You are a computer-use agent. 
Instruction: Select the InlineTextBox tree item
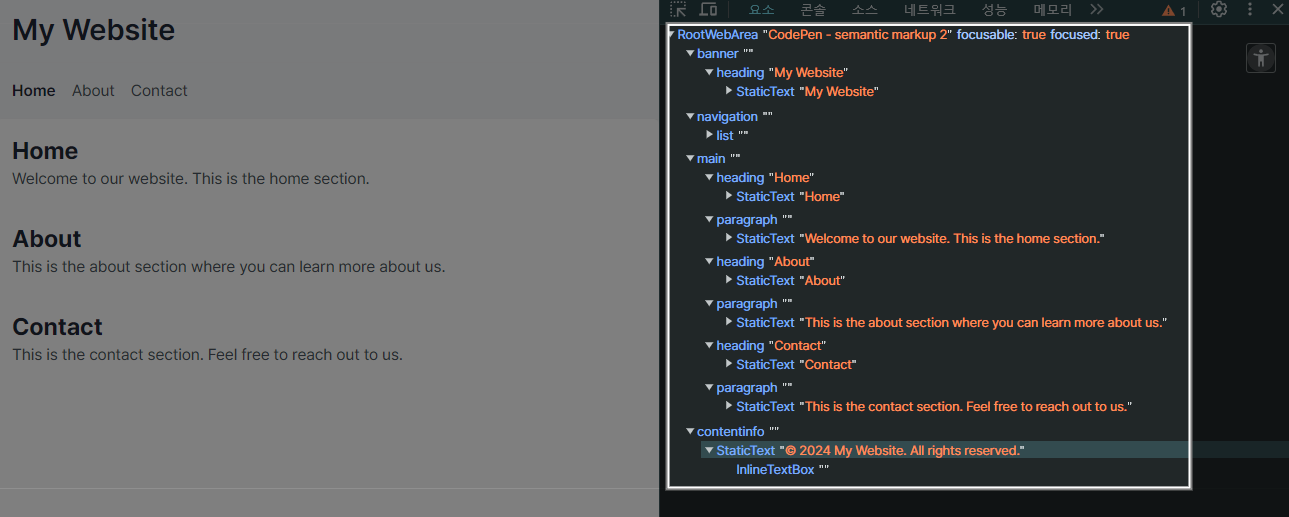775,470
